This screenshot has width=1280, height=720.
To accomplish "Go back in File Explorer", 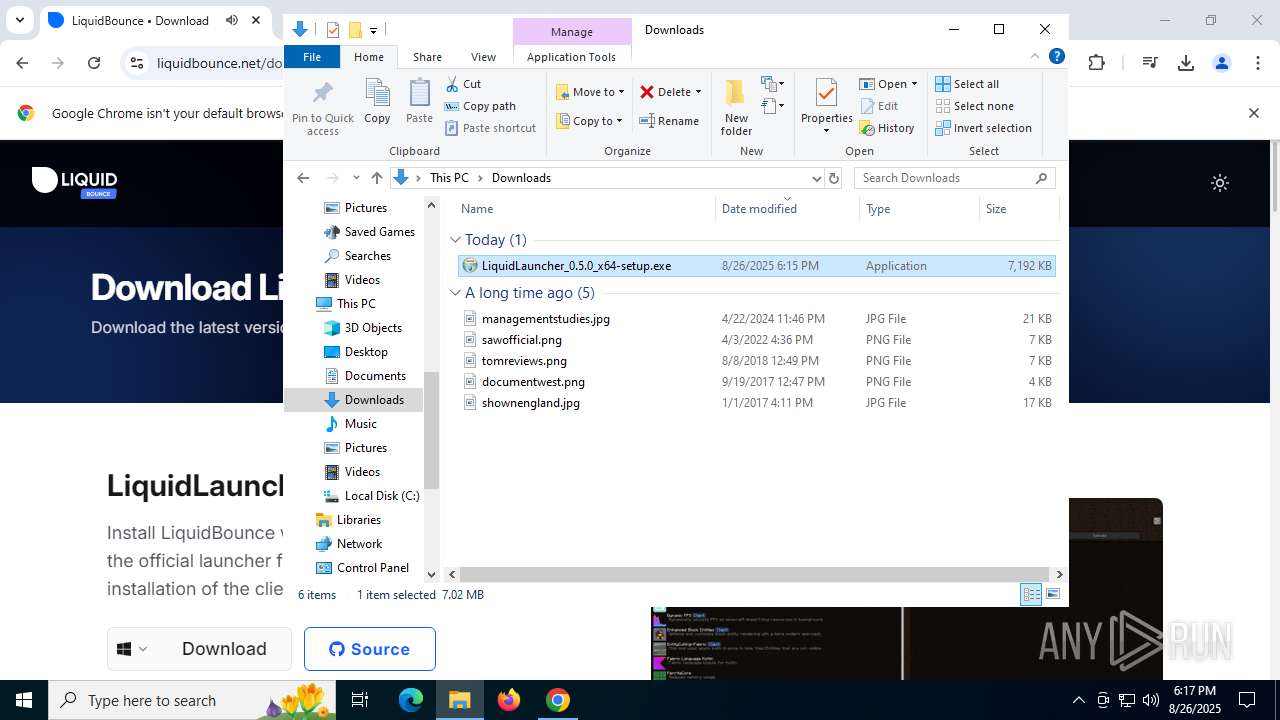I will click(303, 178).
